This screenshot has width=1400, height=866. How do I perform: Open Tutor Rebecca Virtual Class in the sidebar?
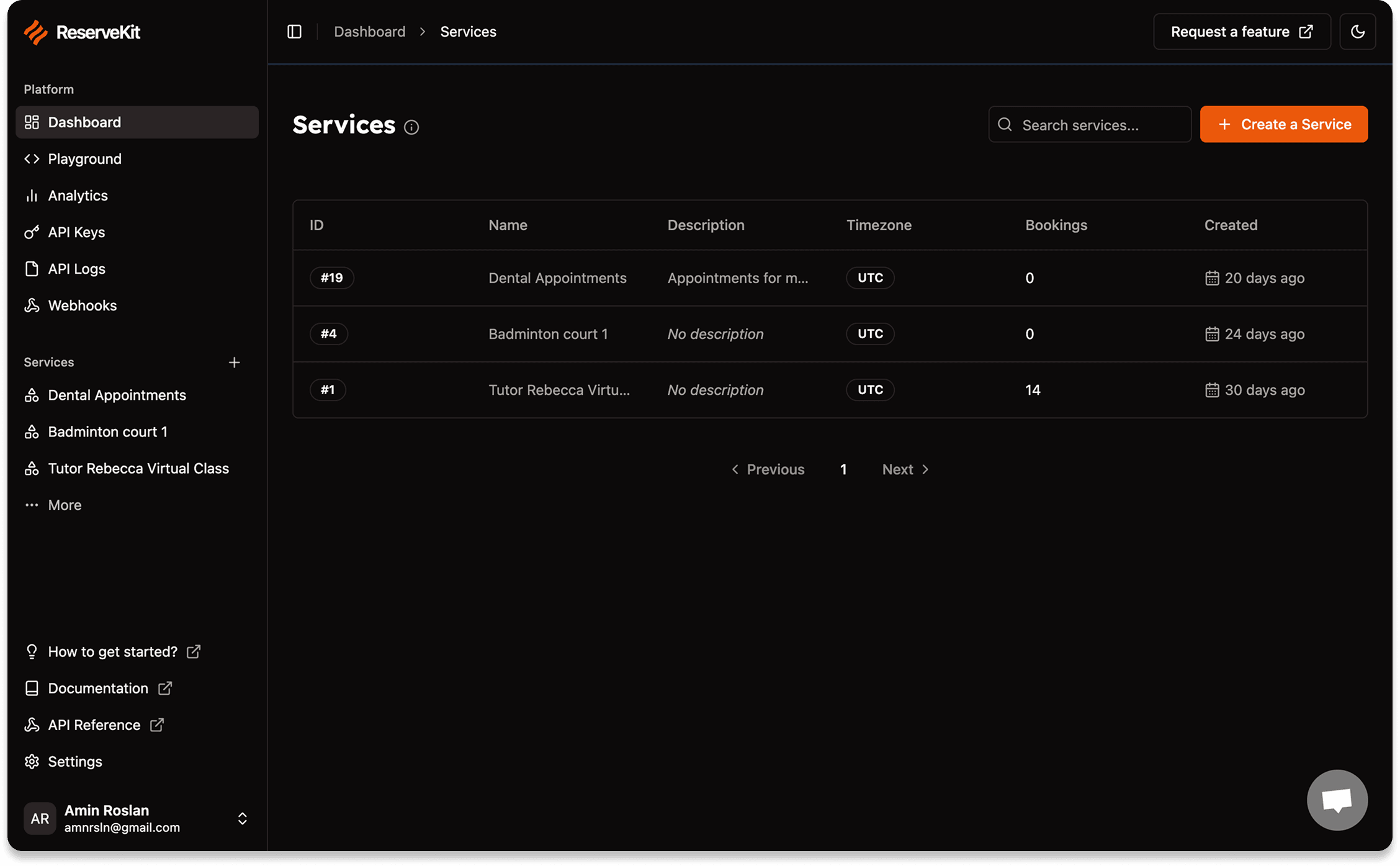click(x=137, y=469)
